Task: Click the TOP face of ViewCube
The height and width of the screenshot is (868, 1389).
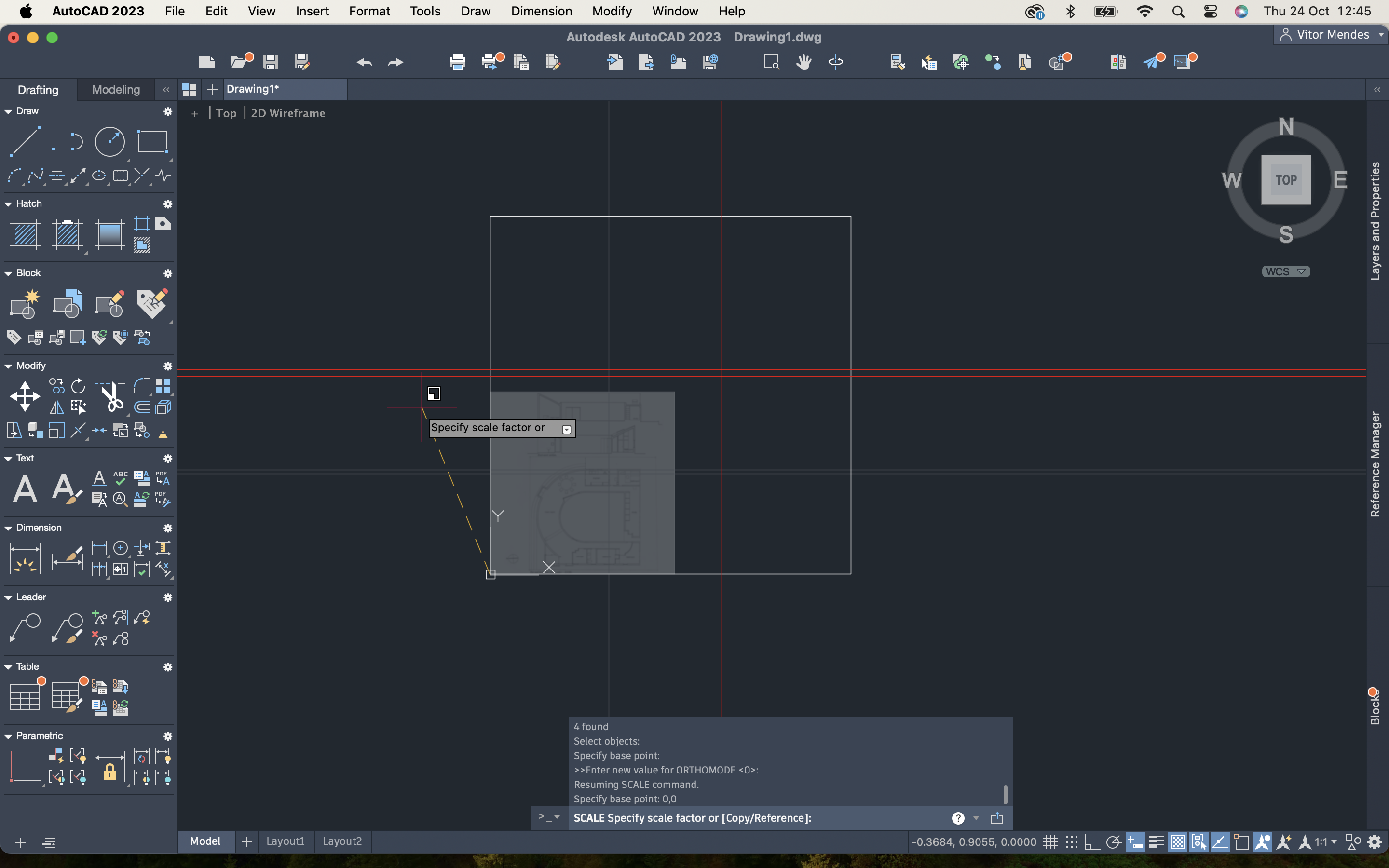Action: 1286,180
